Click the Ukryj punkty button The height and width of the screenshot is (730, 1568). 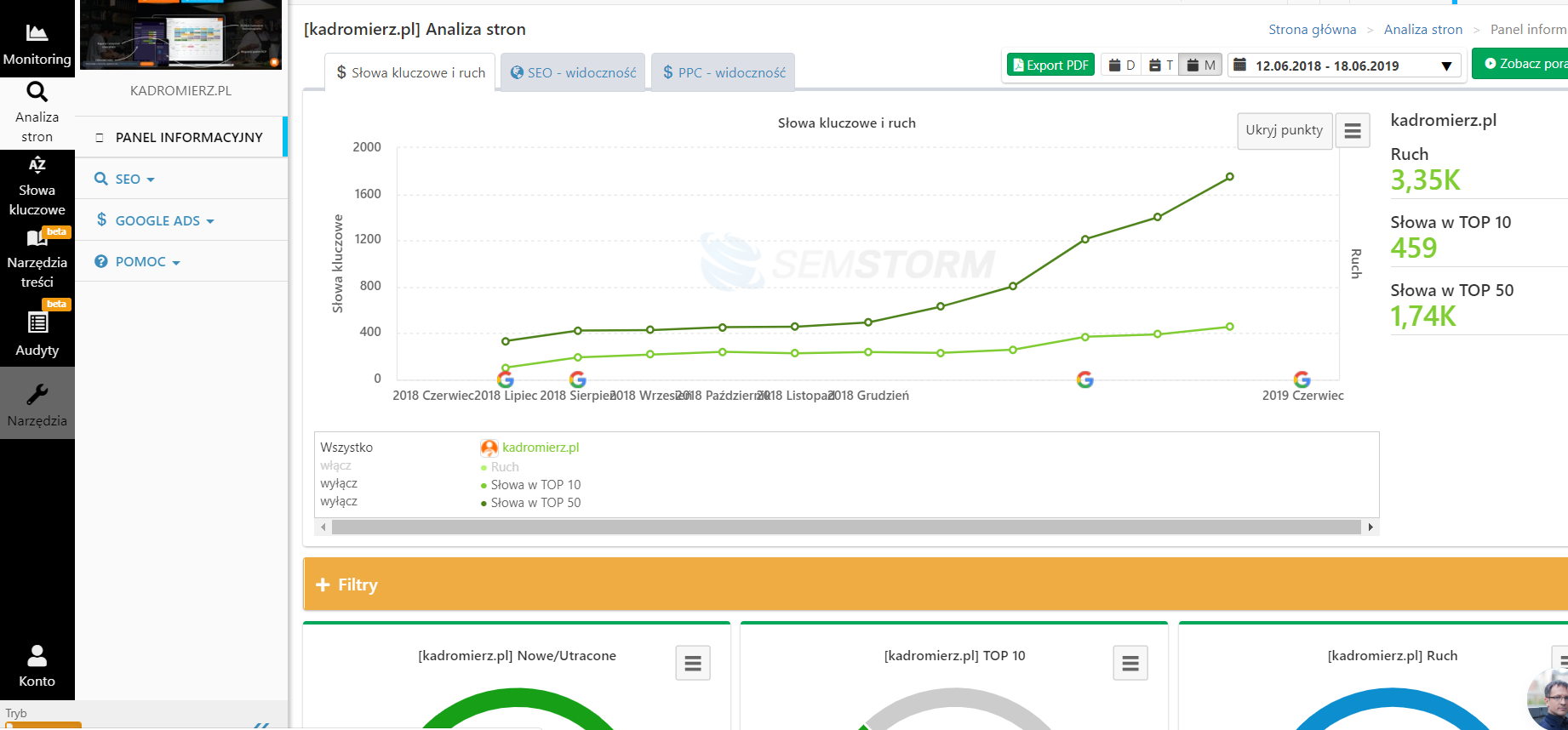click(1284, 130)
